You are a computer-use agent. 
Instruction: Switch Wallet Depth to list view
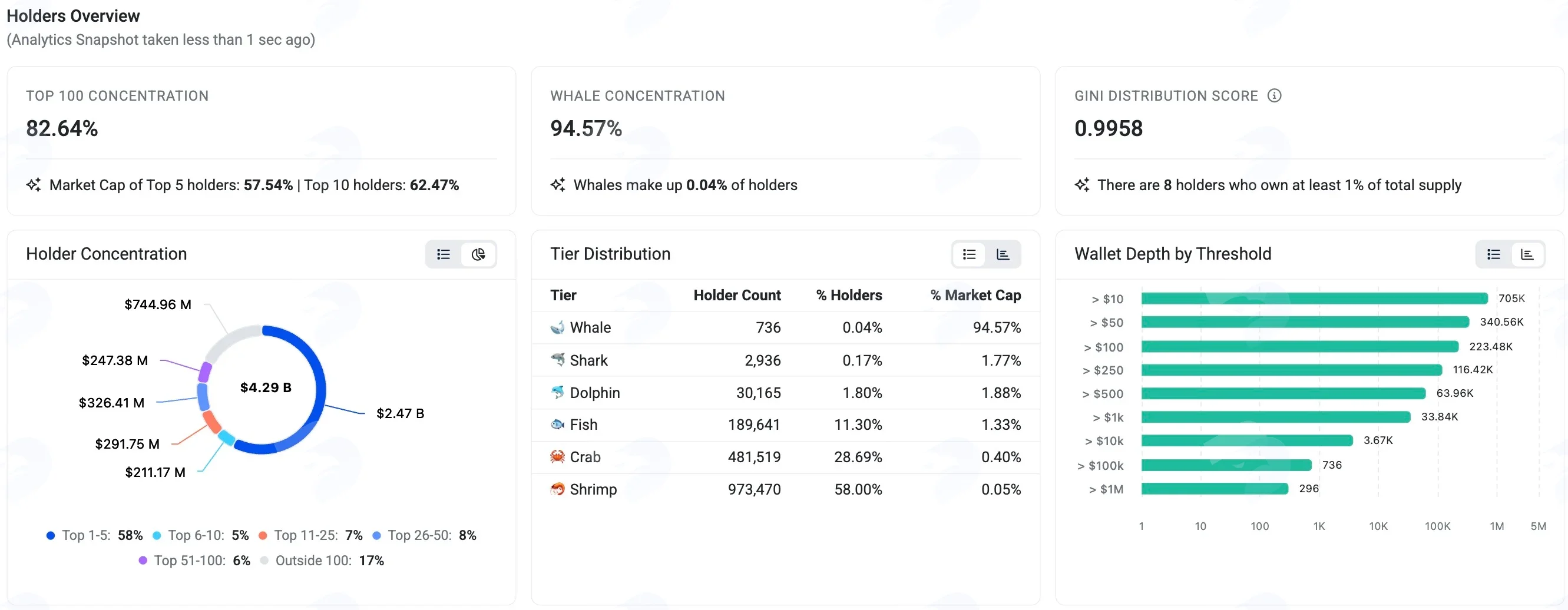[x=1494, y=254]
